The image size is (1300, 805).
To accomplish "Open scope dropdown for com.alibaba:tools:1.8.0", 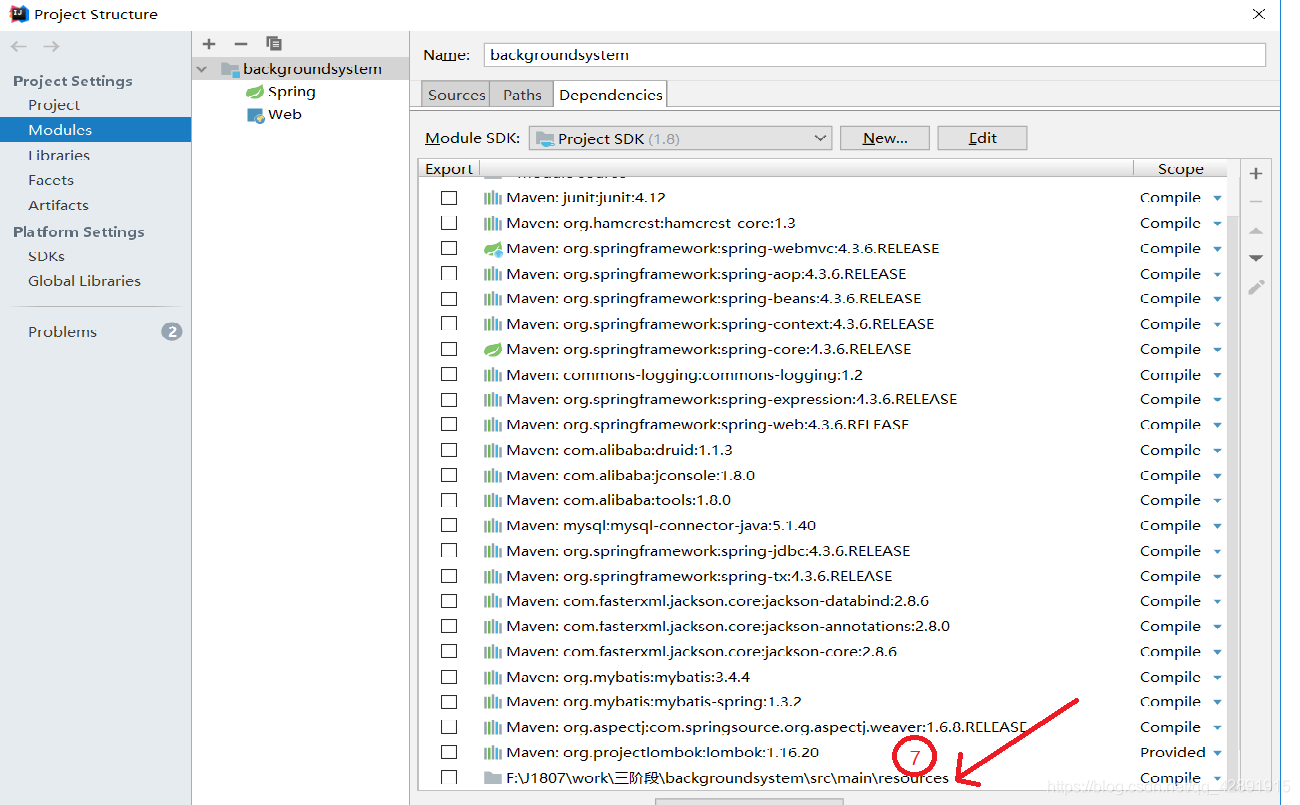I will [1217, 501].
